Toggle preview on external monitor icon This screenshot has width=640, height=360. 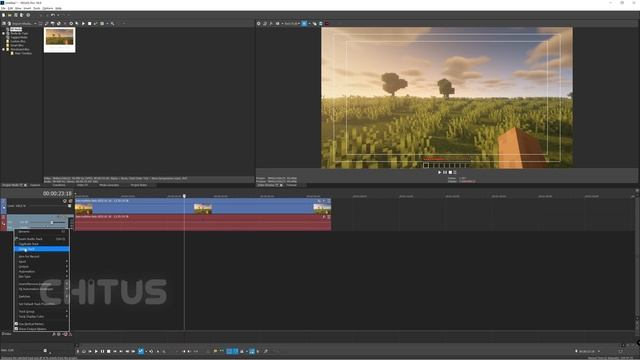coord(264,24)
